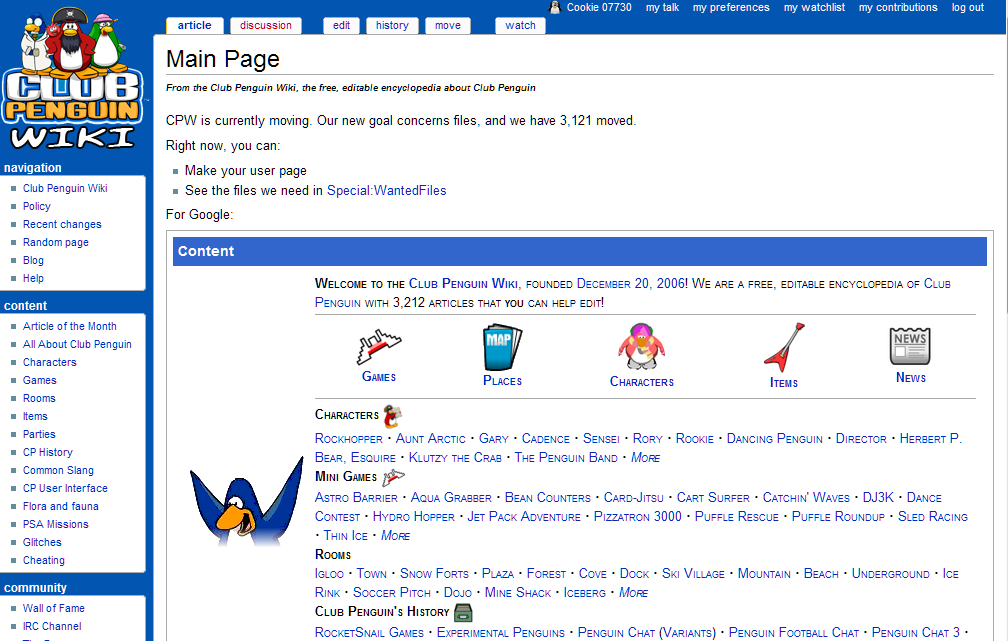Switch to the article tab
1008x641 pixels.
coord(194,26)
